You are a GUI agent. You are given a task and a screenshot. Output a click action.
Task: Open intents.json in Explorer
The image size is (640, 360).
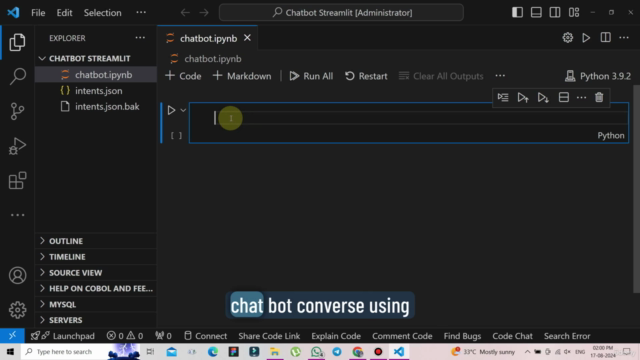point(96,91)
